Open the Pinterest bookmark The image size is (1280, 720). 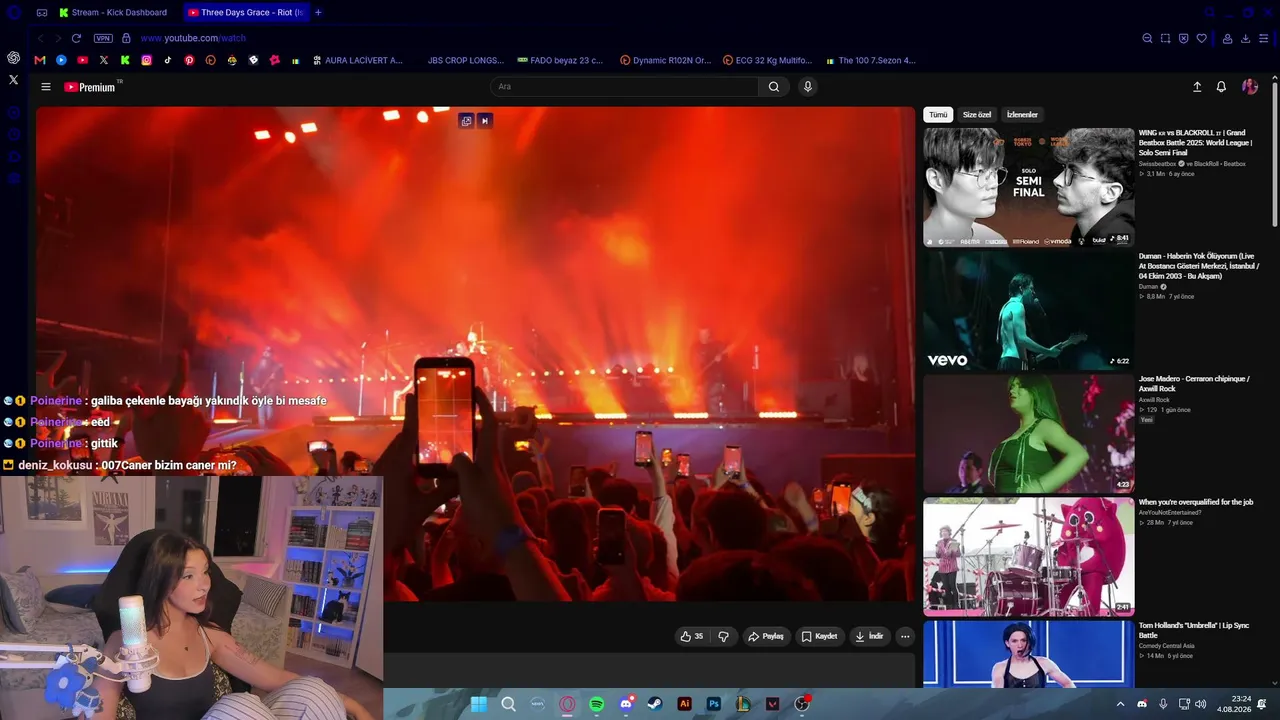tap(189, 60)
